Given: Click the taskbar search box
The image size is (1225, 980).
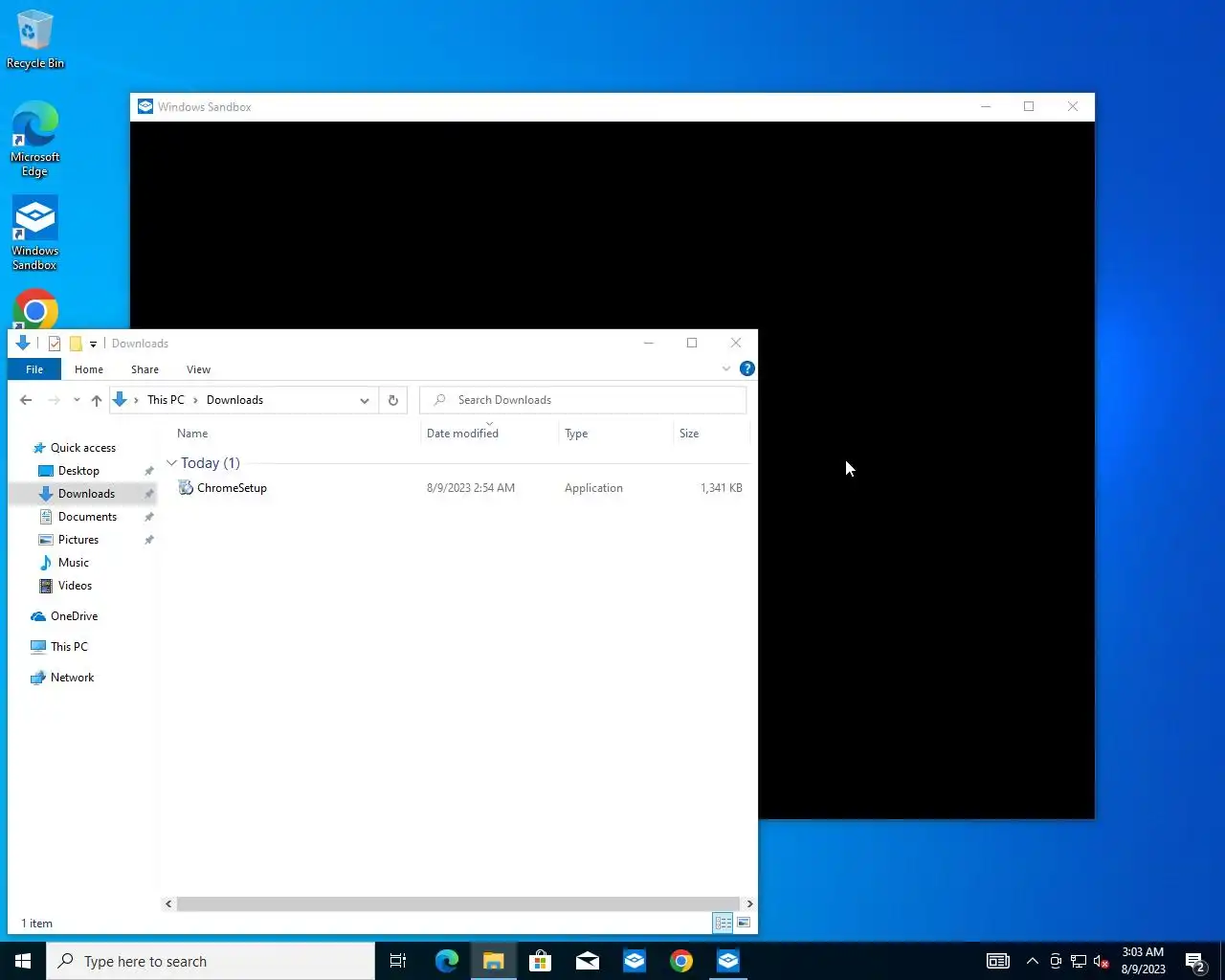Looking at the screenshot, I should (x=211, y=961).
